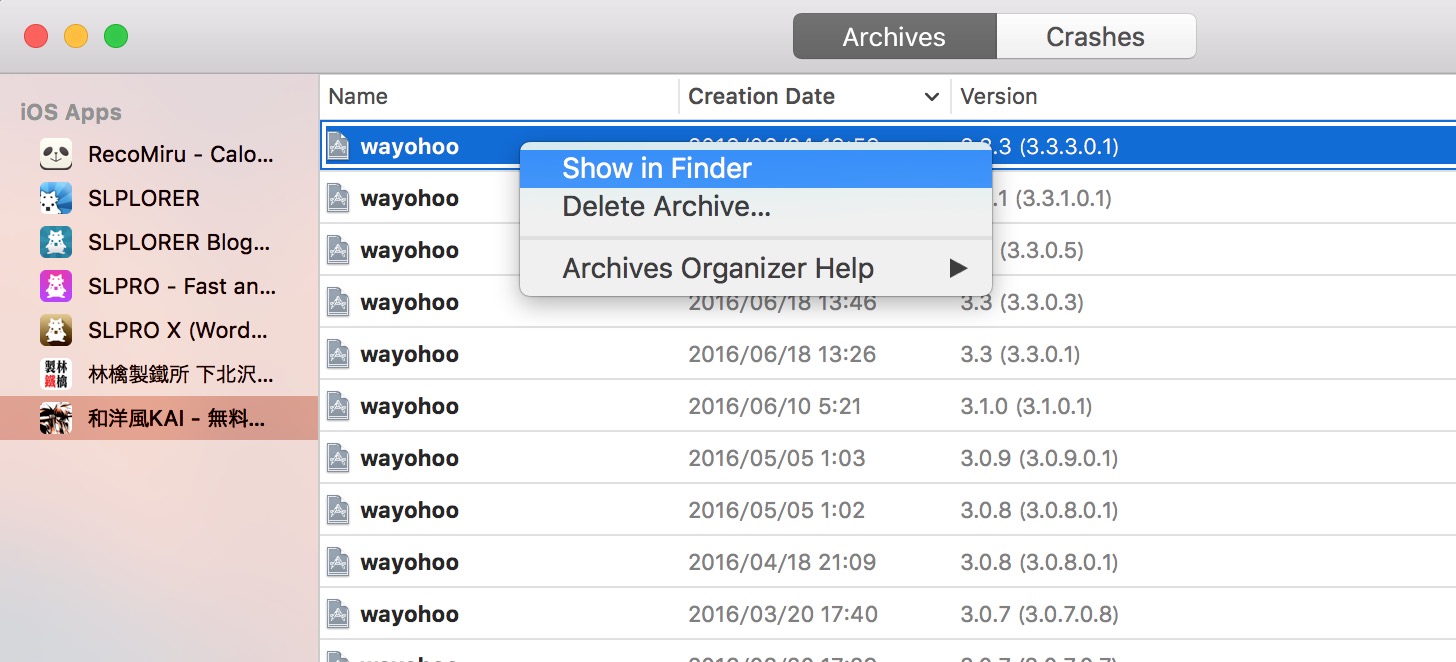Click the 2016/05/05 1:02 creation date cell
The height and width of the screenshot is (662, 1456).
pyautogui.click(x=776, y=510)
